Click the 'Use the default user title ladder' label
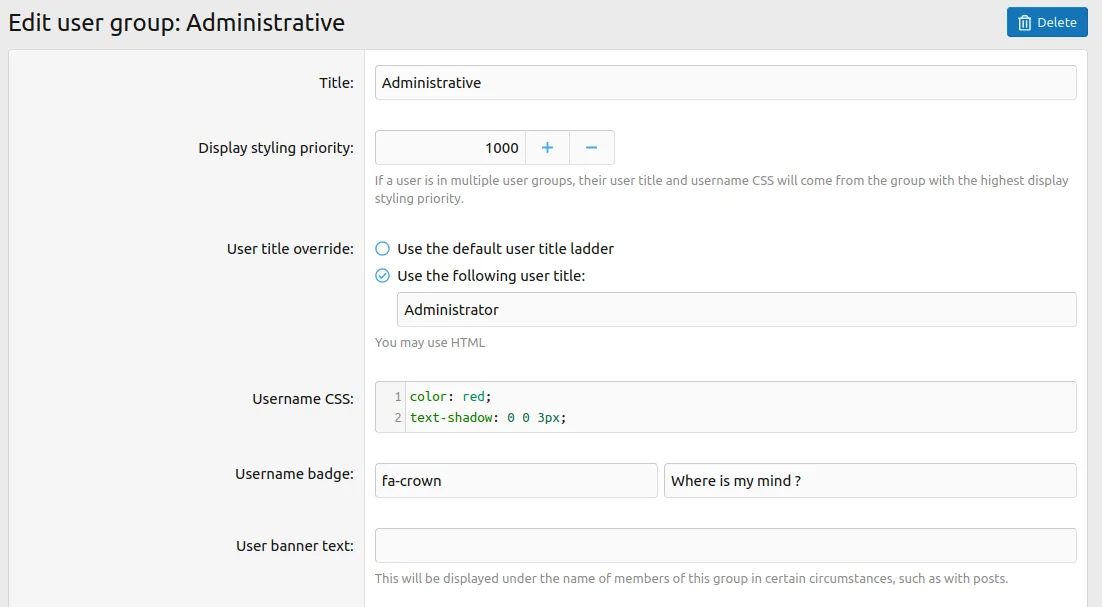The image size is (1102, 607). [505, 249]
